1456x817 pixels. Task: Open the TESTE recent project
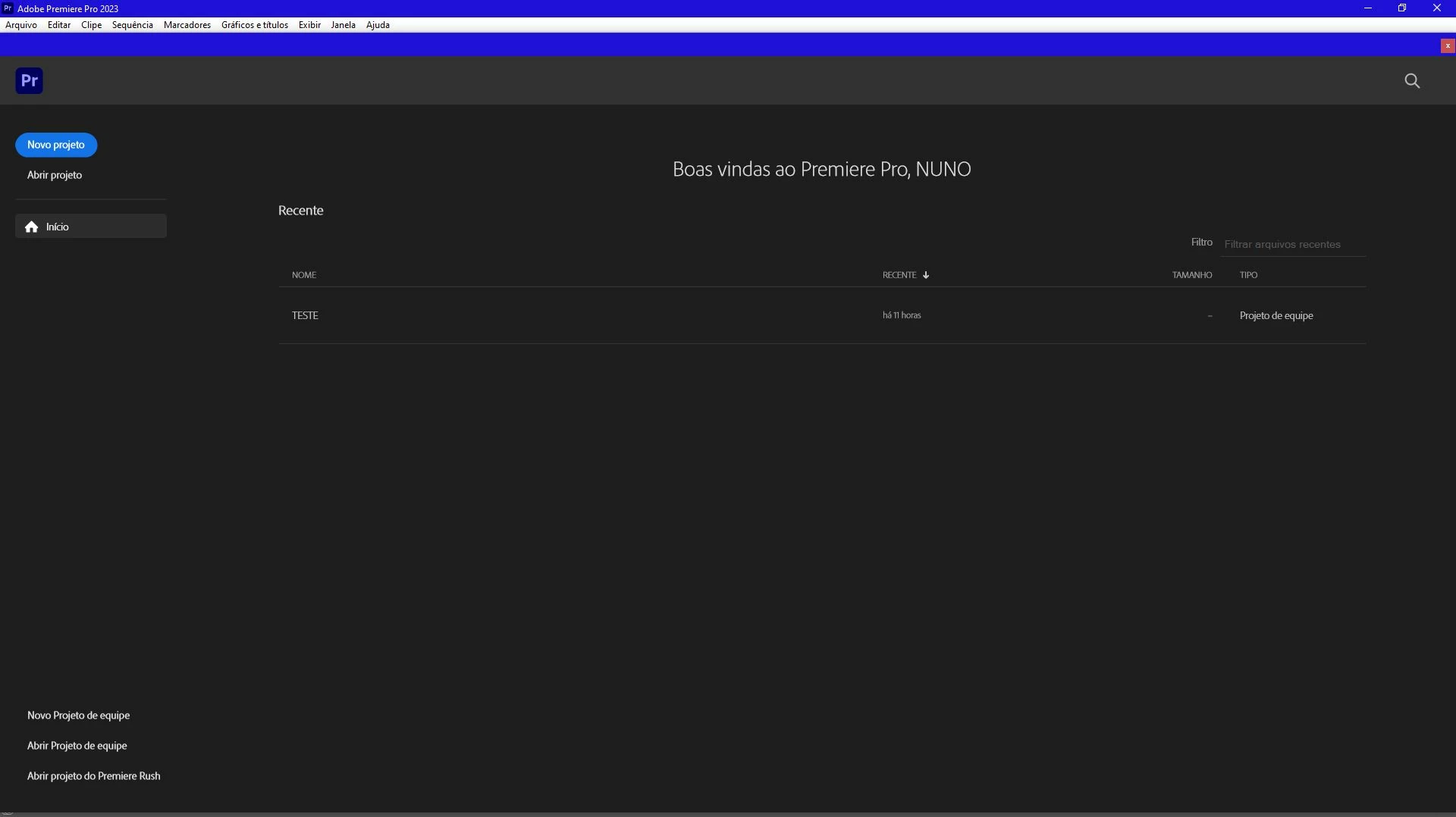305,315
